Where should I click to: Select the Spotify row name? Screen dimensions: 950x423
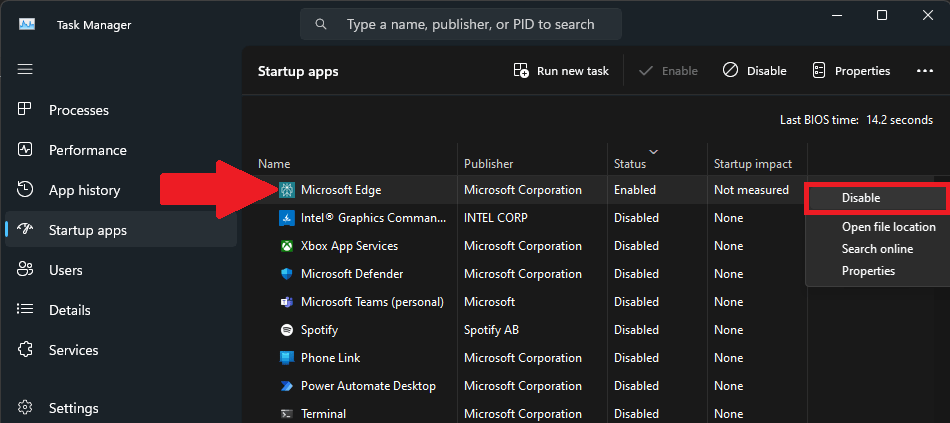319,330
